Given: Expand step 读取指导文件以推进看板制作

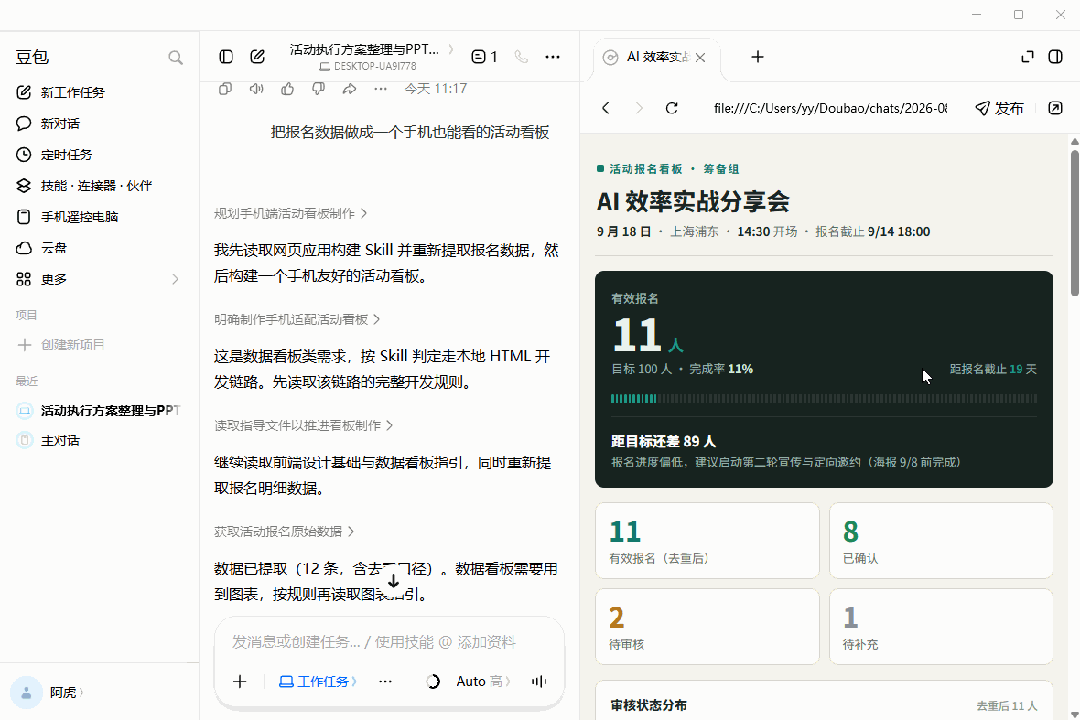Looking at the screenshot, I should [303, 426].
